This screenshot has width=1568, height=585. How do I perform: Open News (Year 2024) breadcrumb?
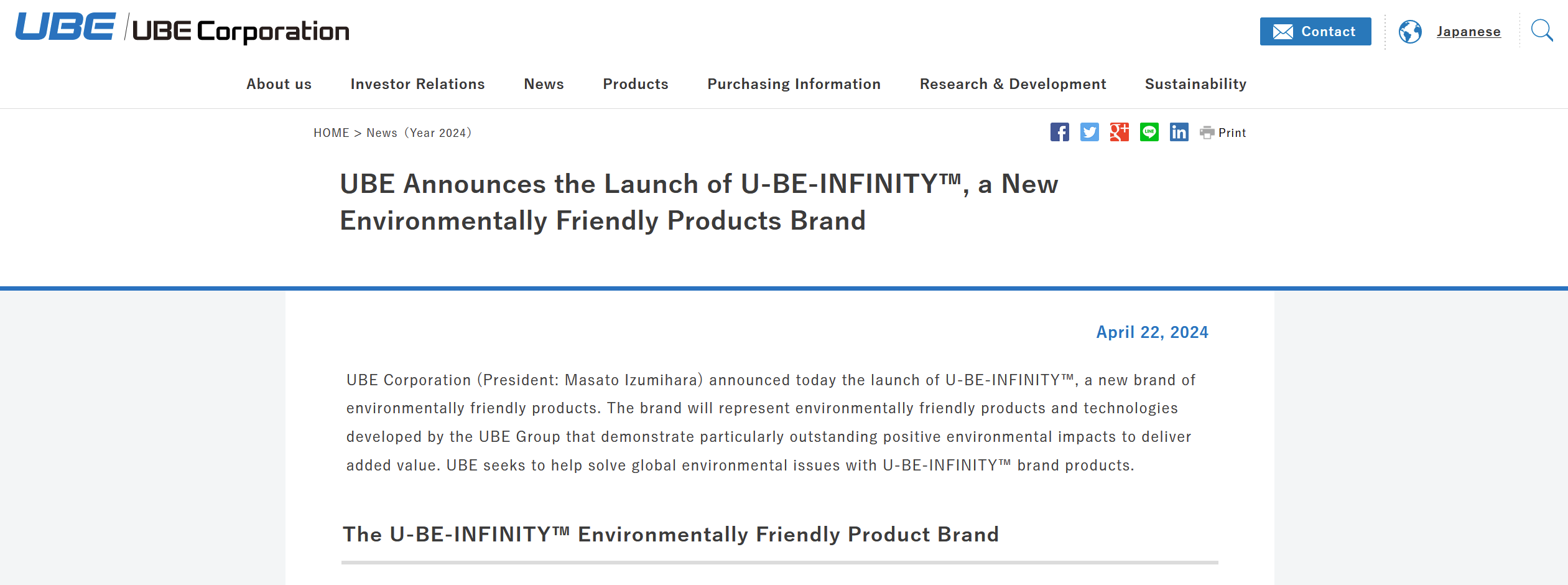click(419, 133)
